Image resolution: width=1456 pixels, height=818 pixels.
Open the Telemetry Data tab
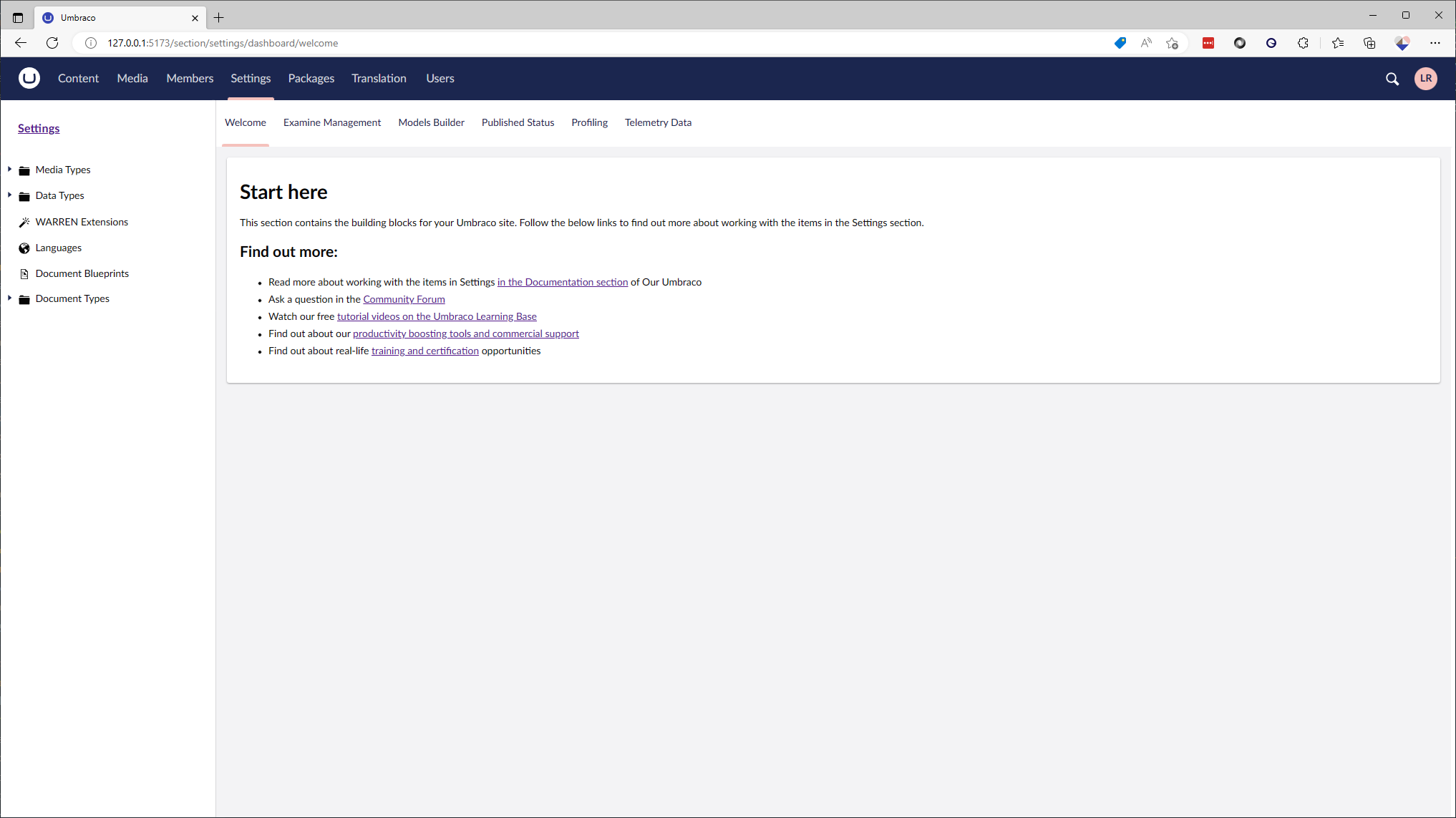(658, 122)
